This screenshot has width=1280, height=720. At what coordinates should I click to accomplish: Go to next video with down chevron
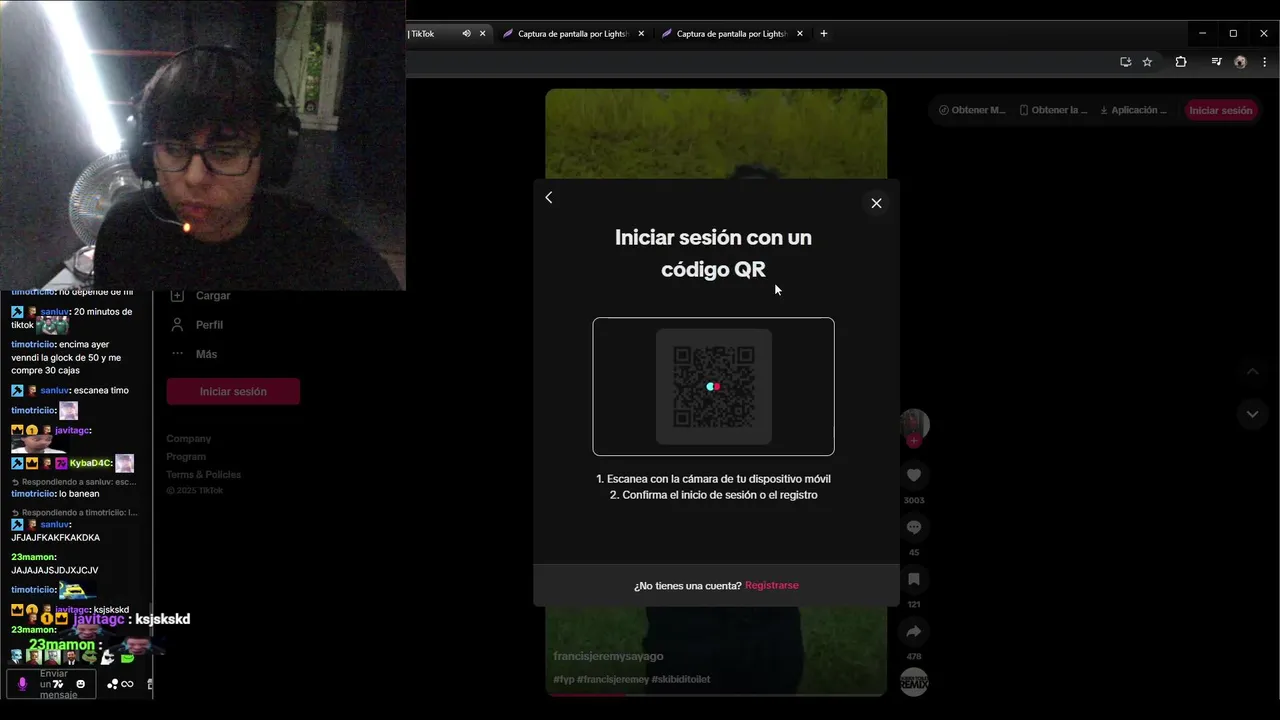[1253, 413]
